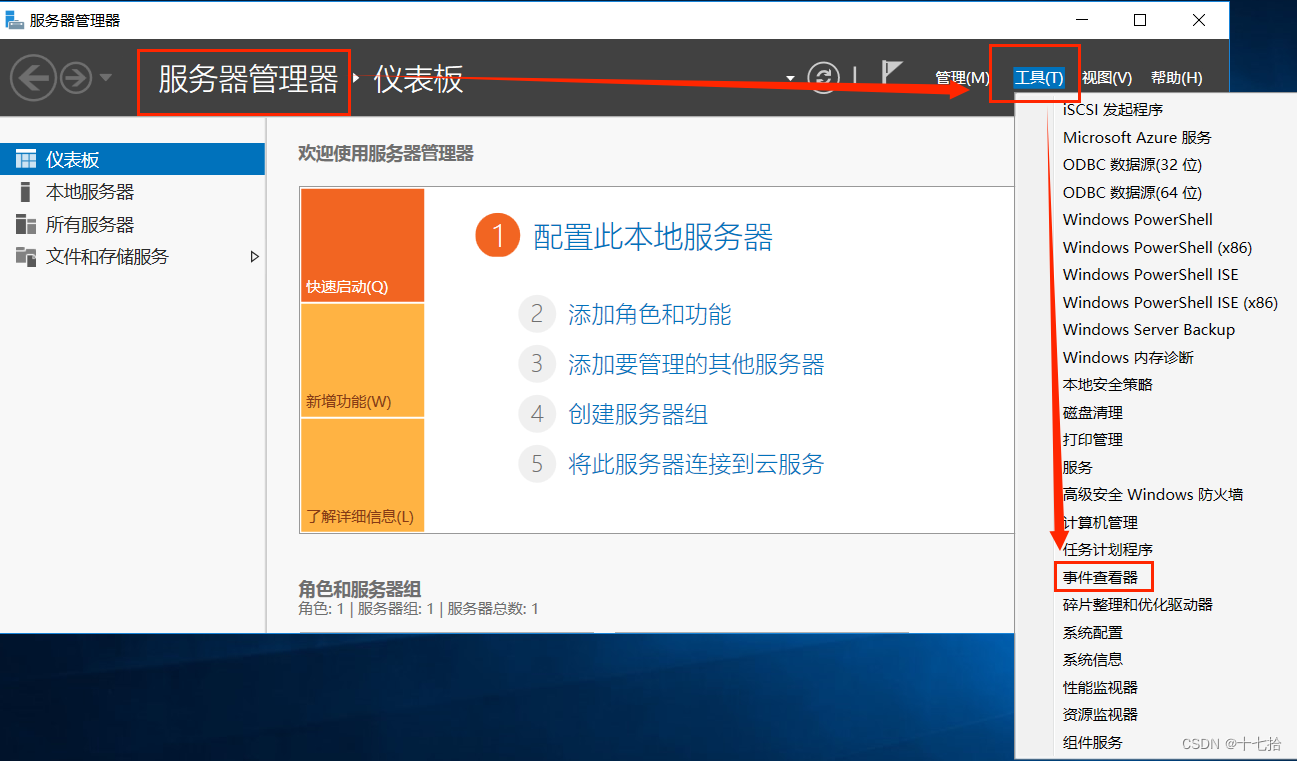Screen dimensions: 1297x761
Task: Click the Server Manager title bar icon
Action: pyautogui.click(x=17, y=18)
